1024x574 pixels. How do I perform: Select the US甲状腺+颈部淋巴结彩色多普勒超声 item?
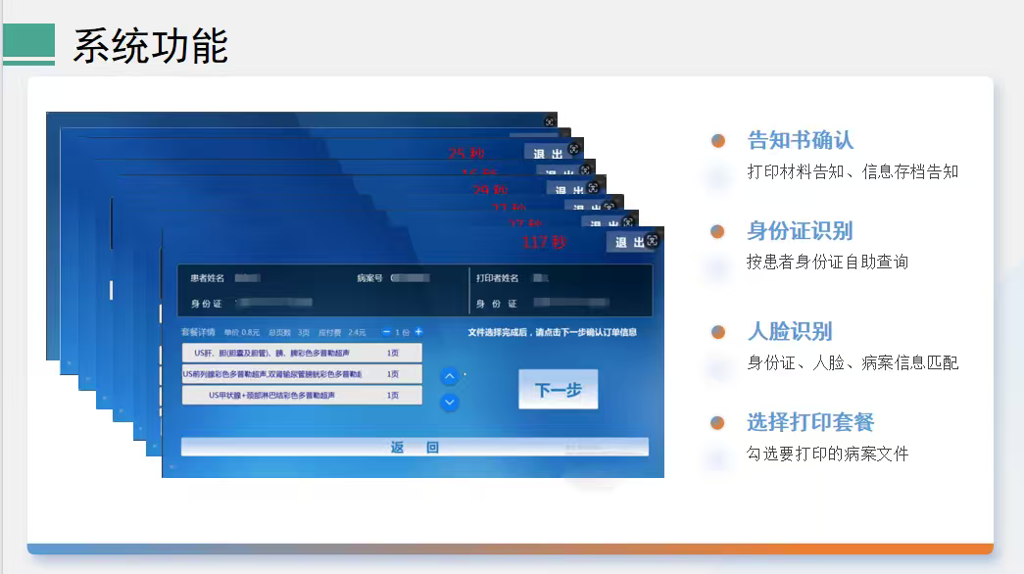coord(301,395)
